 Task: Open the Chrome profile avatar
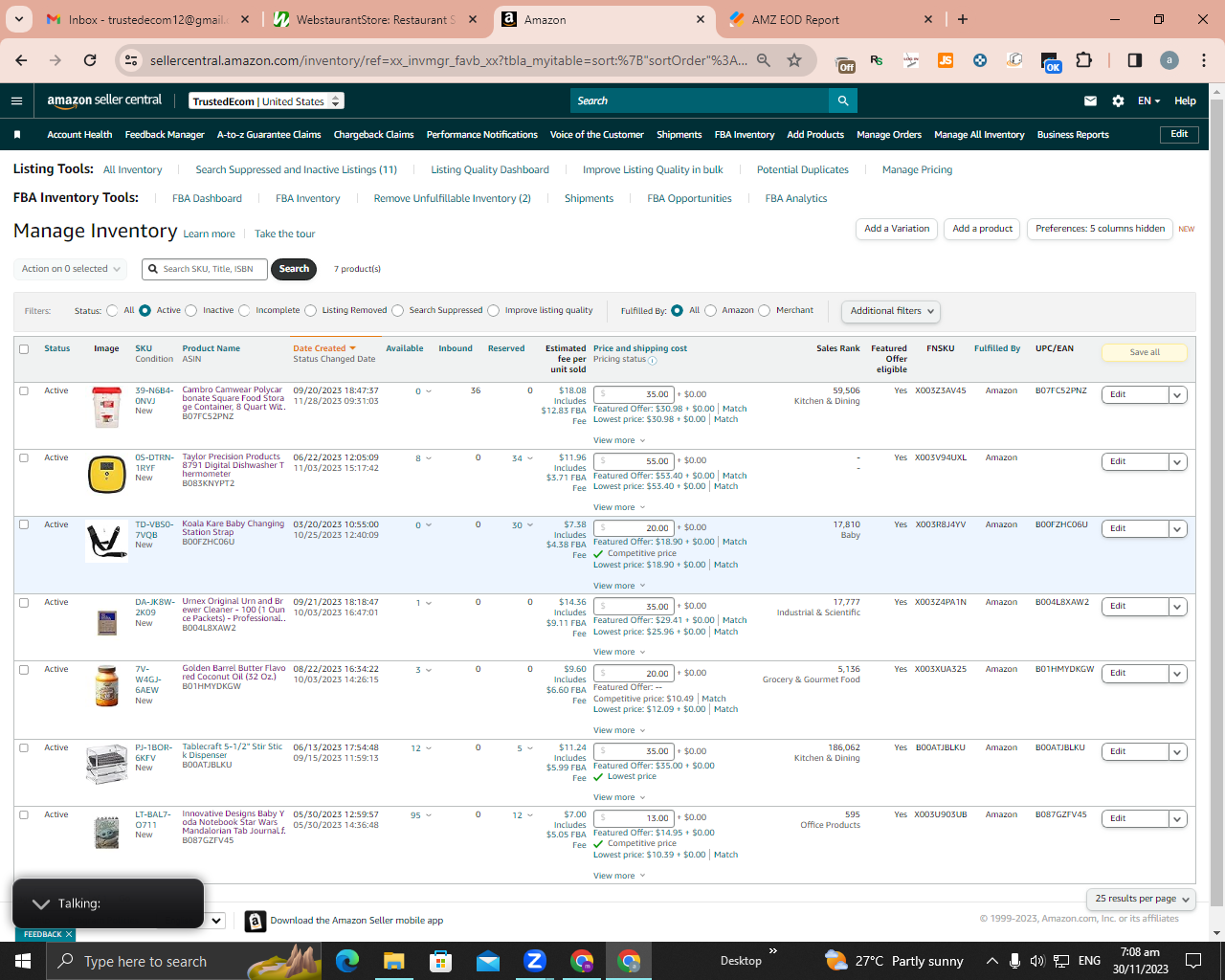point(1169,60)
